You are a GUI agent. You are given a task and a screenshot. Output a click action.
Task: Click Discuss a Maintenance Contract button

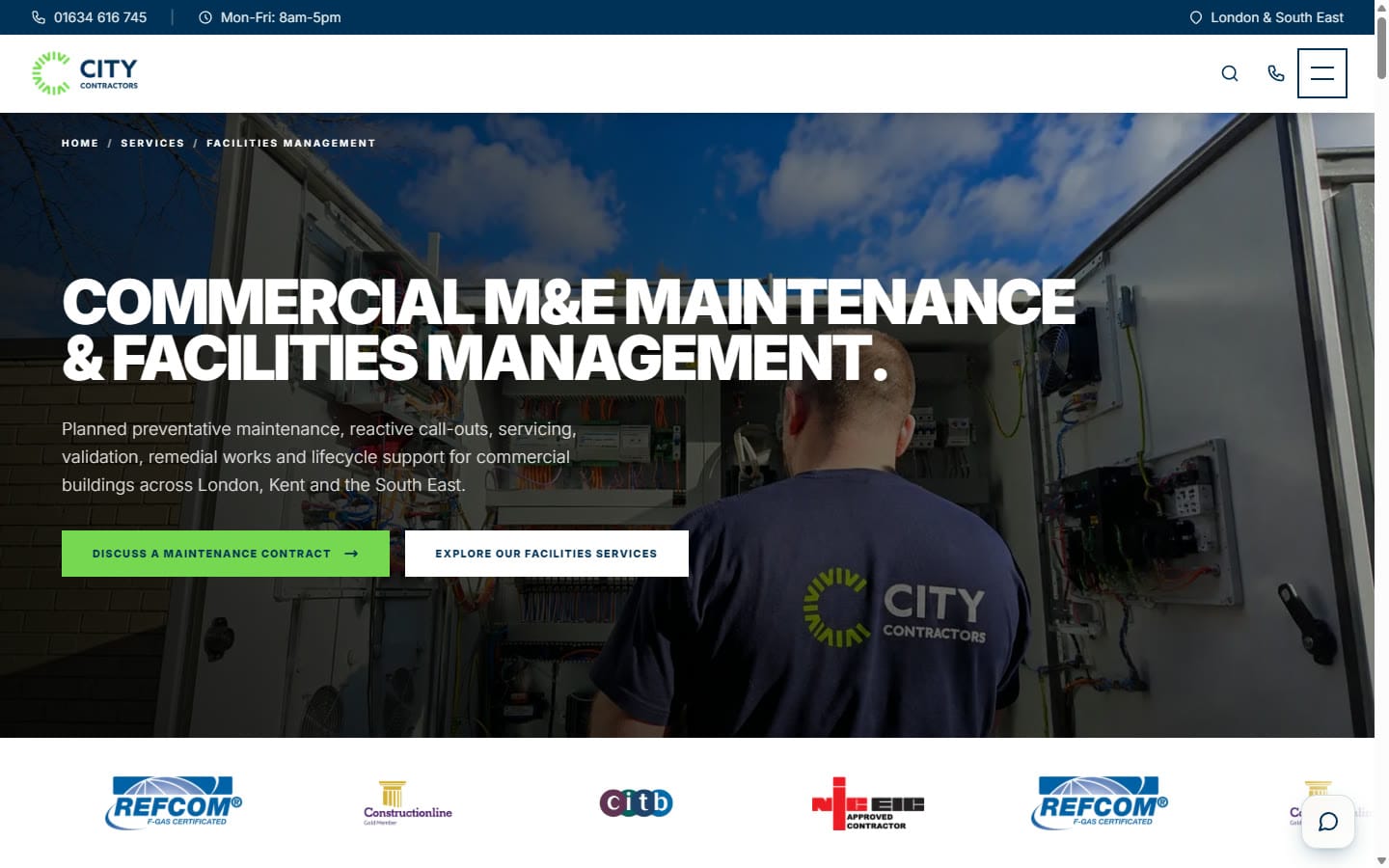click(x=226, y=554)
